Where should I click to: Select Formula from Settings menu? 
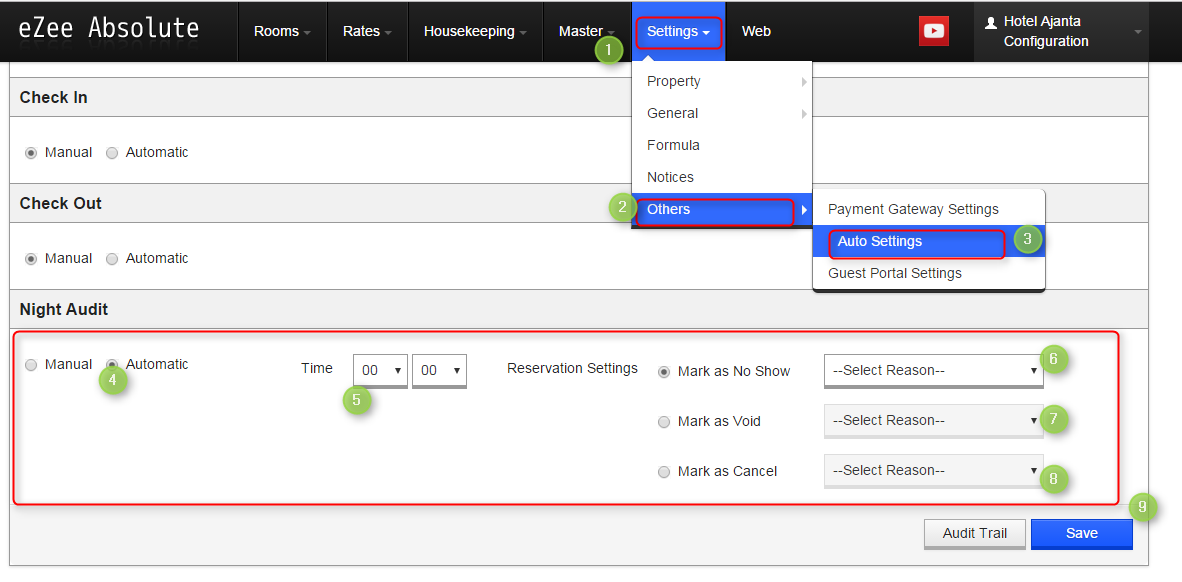tap(722, 145)
